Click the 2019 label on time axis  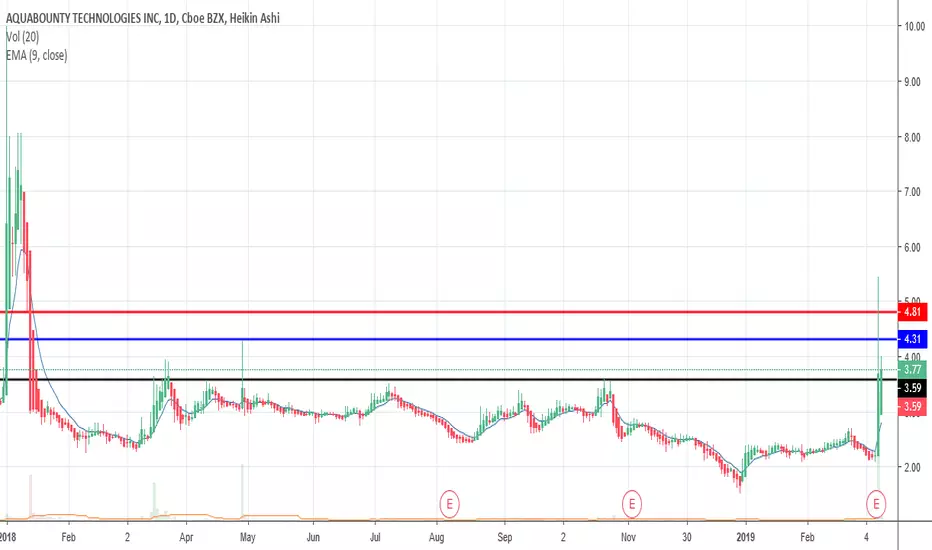point(745,537)
